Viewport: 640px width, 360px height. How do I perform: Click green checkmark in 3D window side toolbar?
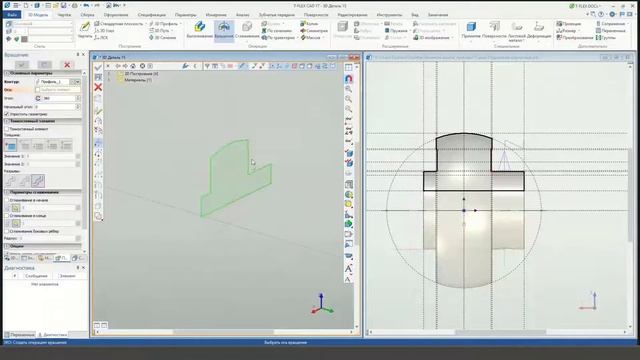pyautogui.click(x=98, y=67)
